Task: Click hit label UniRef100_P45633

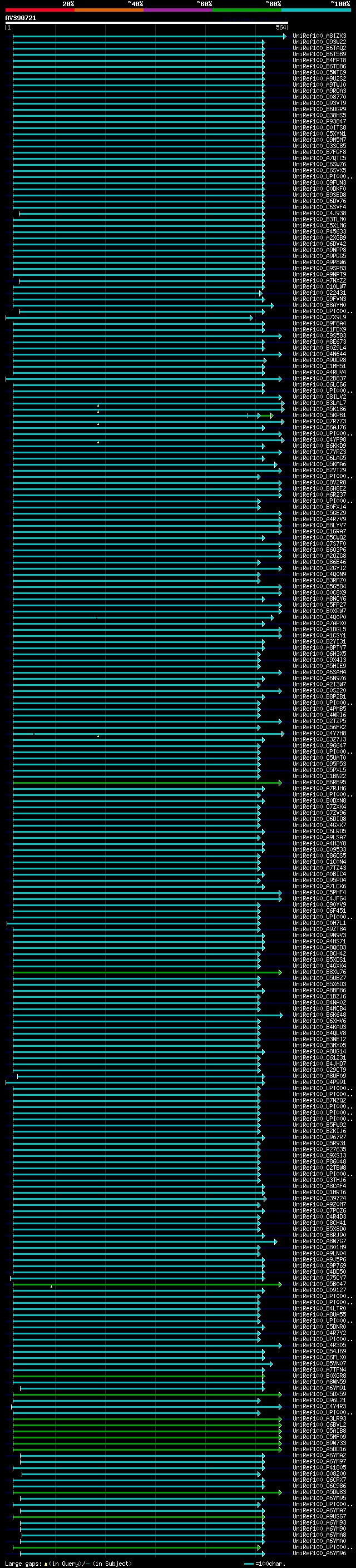Action: point(319,232)
